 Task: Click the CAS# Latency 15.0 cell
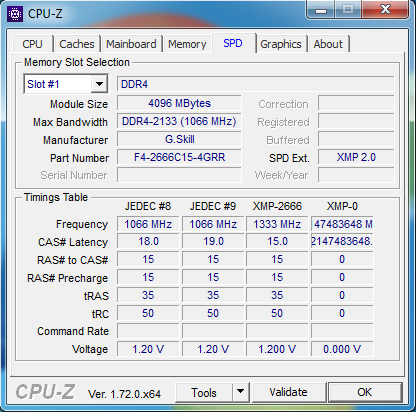(x=277, y=241)
